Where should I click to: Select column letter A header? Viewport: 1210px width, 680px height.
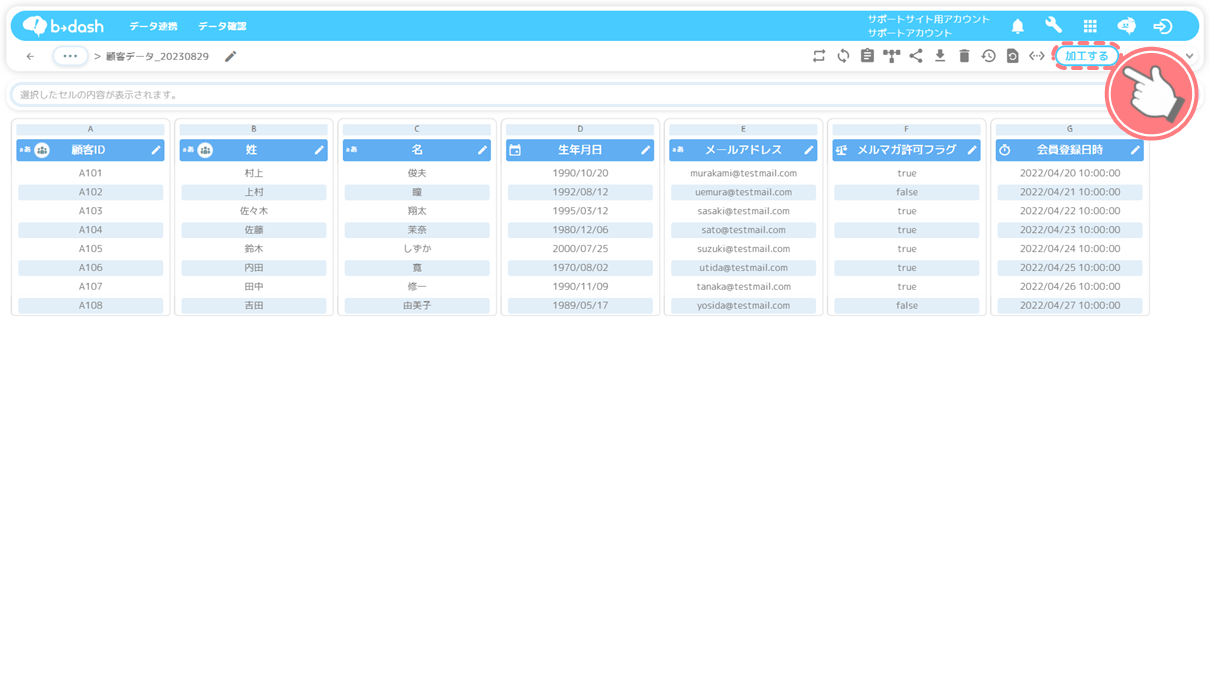click(90, 129)
